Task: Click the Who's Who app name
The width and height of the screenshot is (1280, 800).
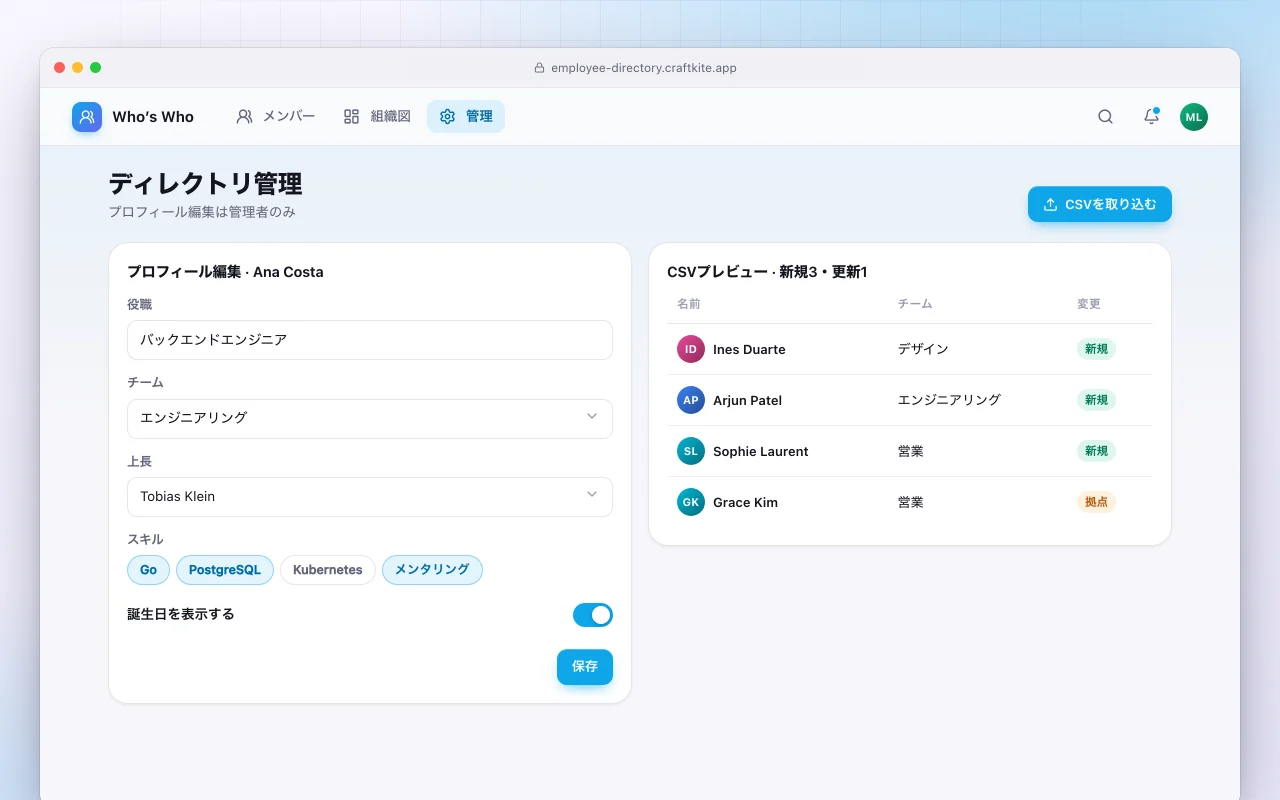Action: 153,117
